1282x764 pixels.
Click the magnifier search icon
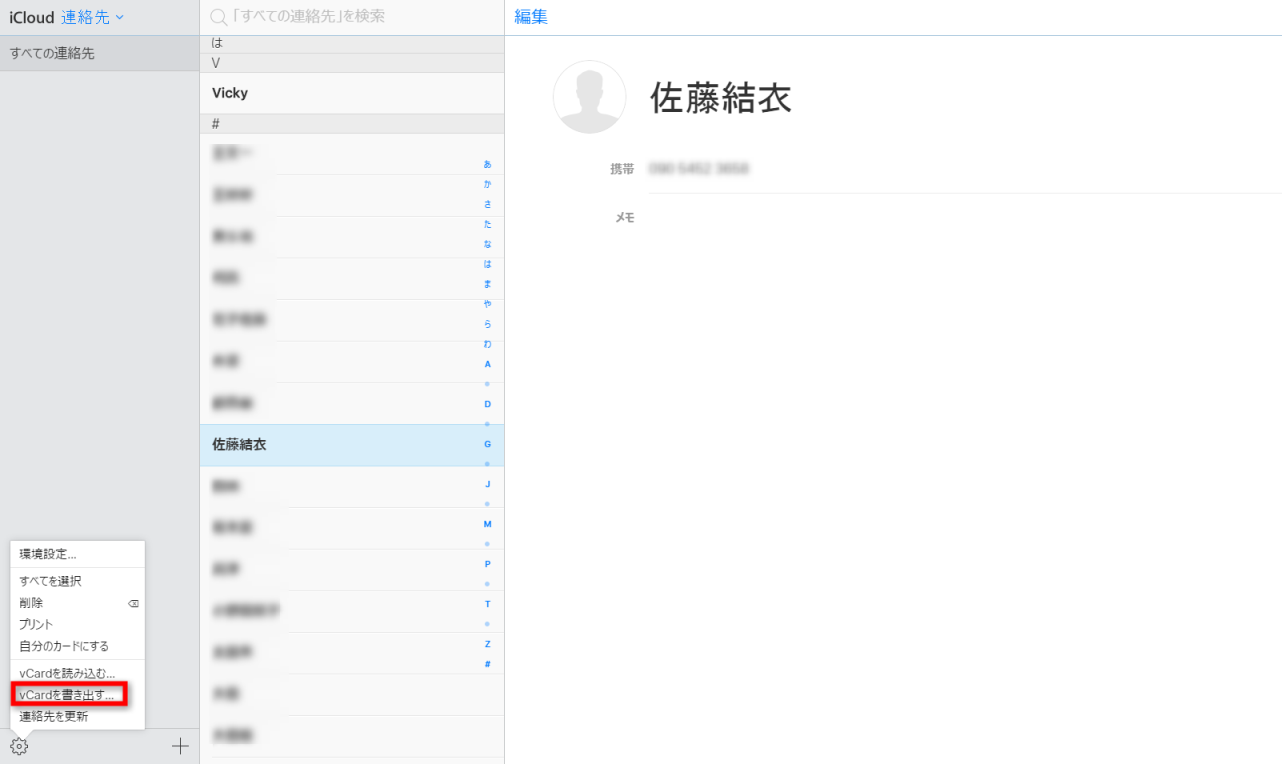coord(219,17)
